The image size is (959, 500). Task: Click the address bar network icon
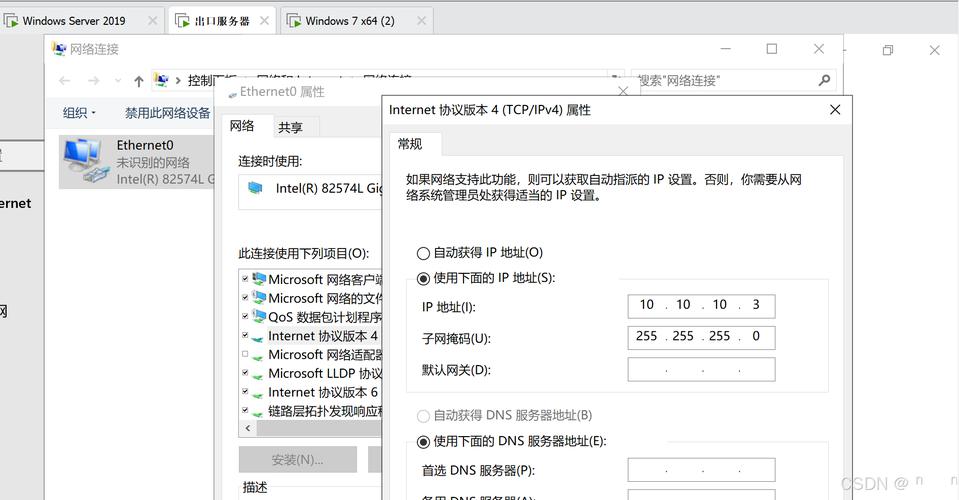(x=161, y=80)
